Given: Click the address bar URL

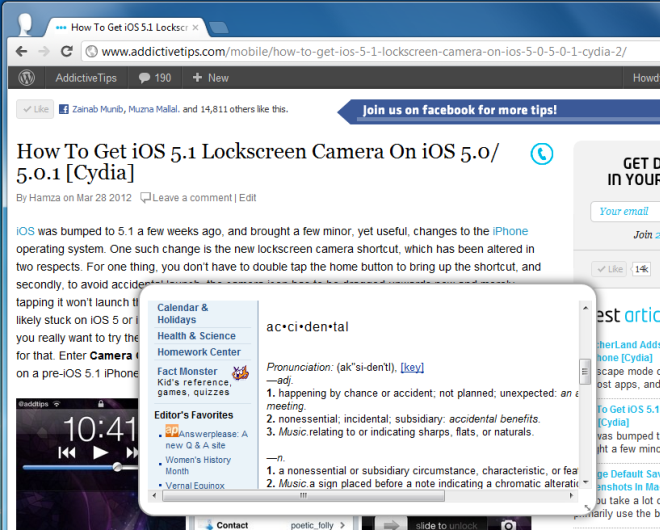Looking at the screenshot, I should [364, 51].
